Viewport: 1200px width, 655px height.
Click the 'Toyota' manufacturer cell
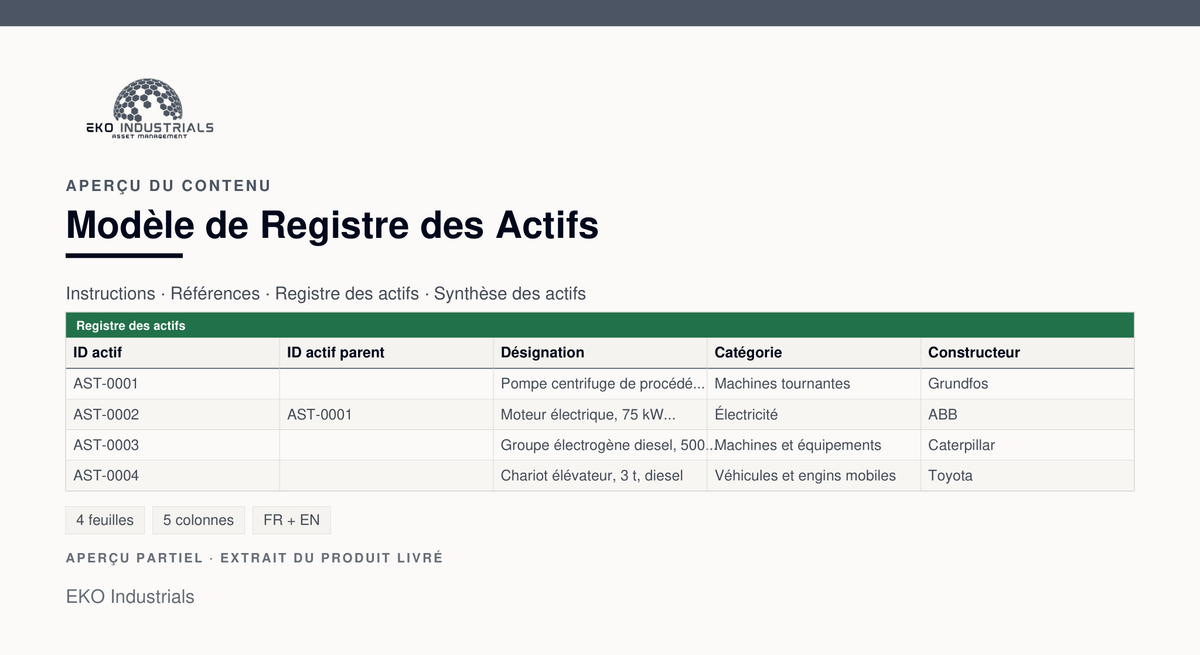[1027, 476]
